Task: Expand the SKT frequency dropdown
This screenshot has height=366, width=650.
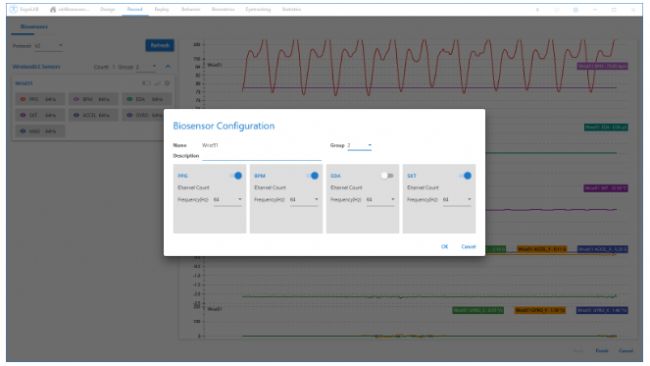Action: click(x=457, y=200)
